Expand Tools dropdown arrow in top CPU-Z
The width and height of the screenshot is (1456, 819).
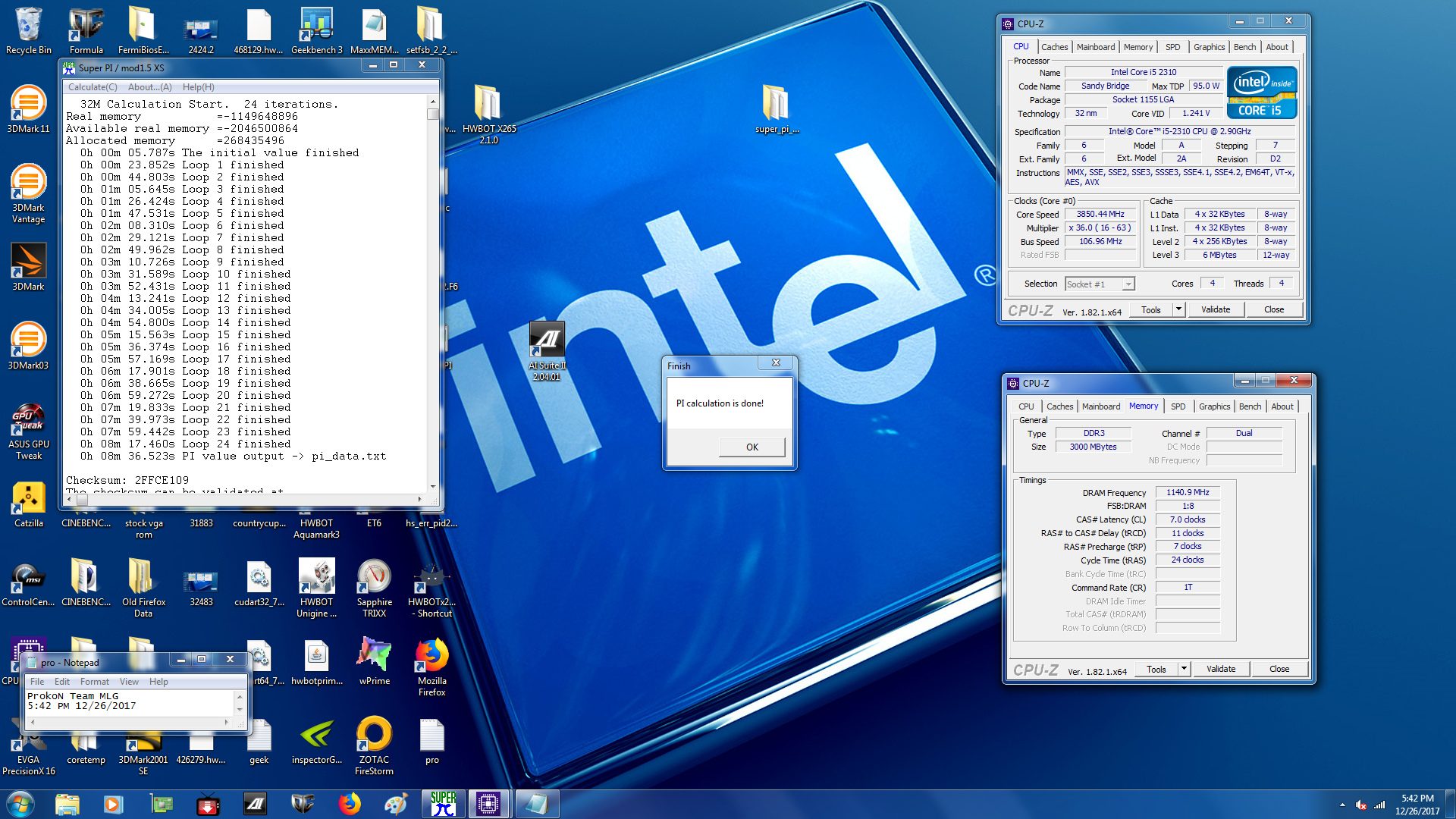[1178, 309]
